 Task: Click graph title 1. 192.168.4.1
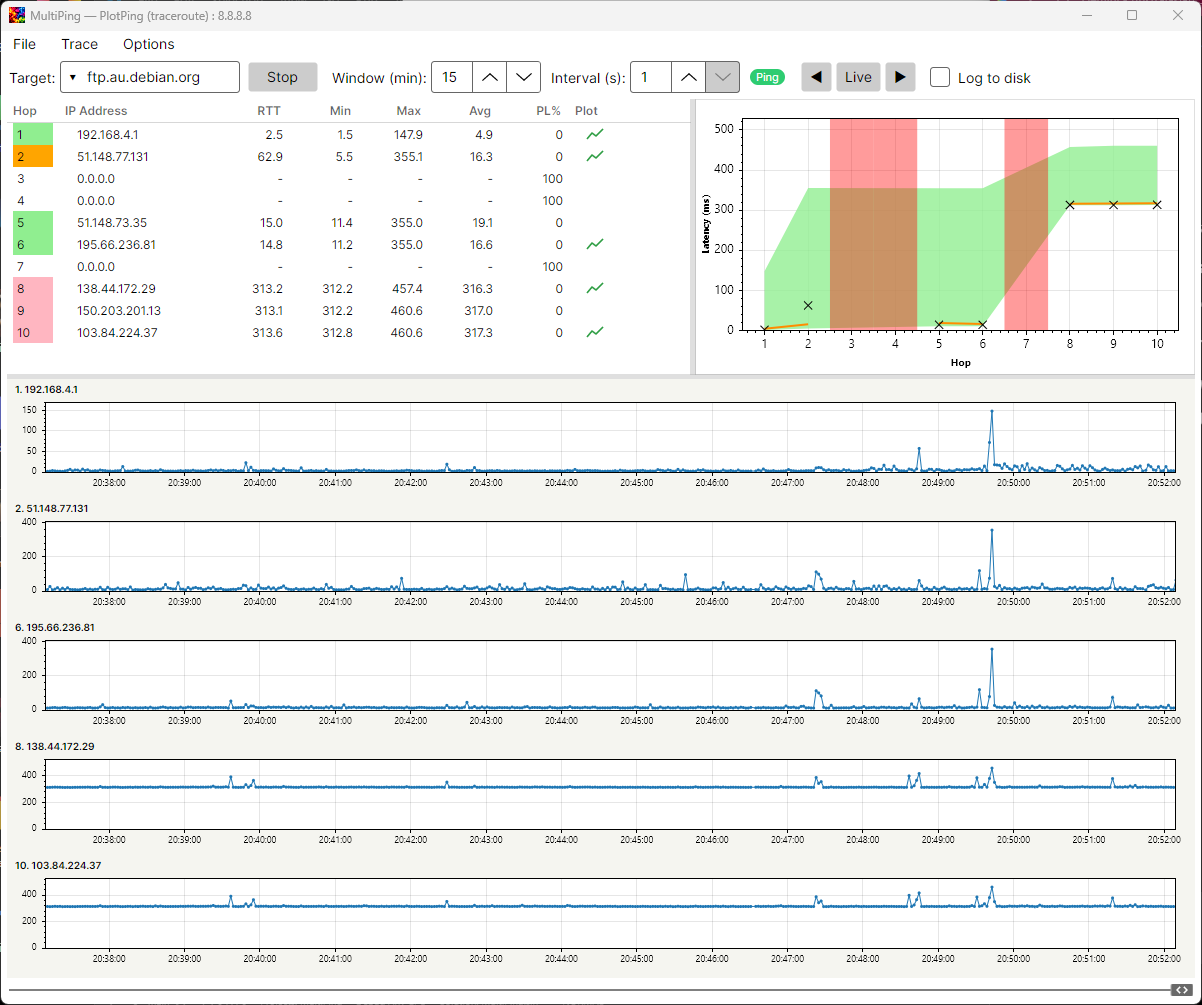pyautogui.click(x=46, y=389)
